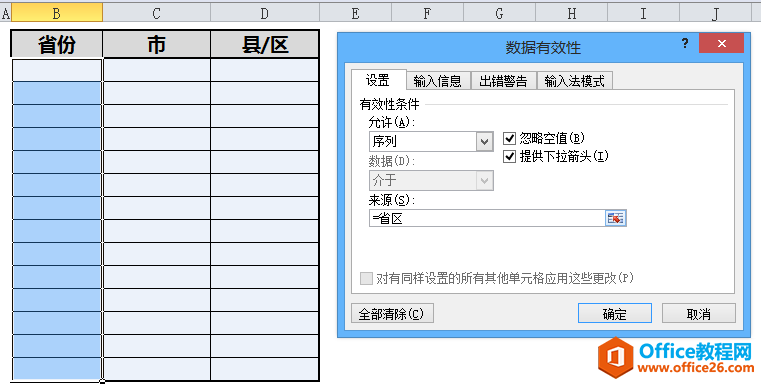The width and height of the screenshot is (761, 385).
Task: Click the 取消 button
Action: pyautogui.click(x=699, y=314)
